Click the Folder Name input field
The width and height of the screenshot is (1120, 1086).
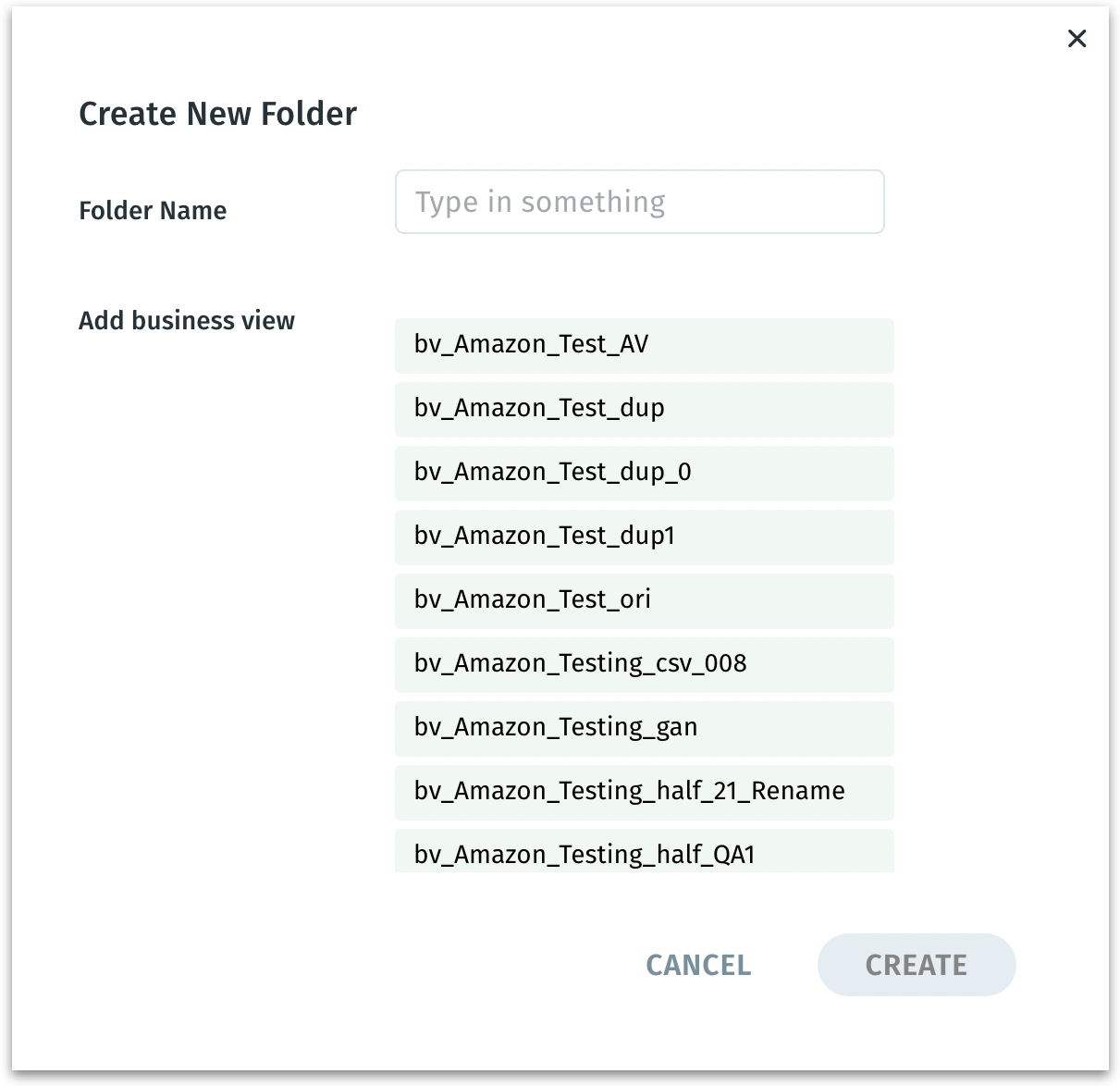click(639, 202)
